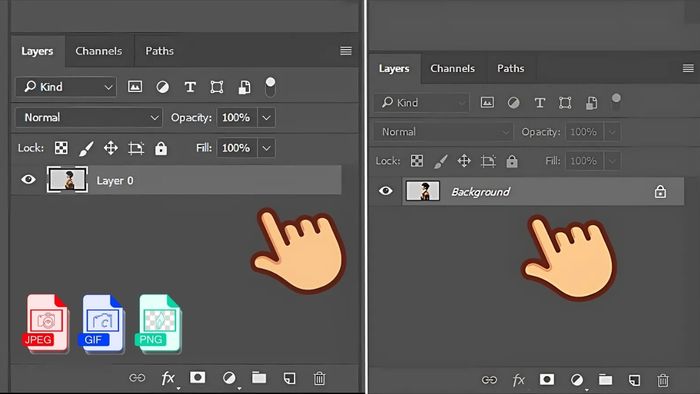Select Background layer thumbnail
This screenshot has height=394, width=700.
(x=422, y=191)
